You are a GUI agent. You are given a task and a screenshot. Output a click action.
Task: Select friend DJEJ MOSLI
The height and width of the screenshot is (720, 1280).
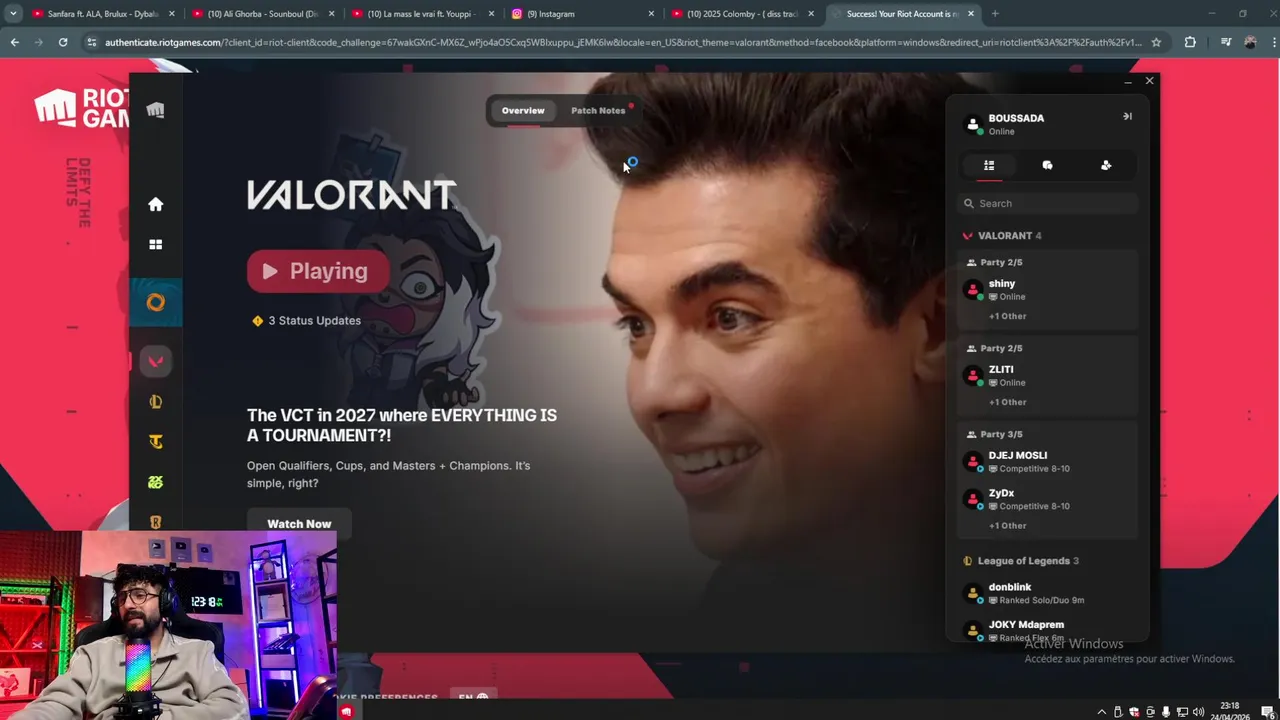pos(1047,461)
